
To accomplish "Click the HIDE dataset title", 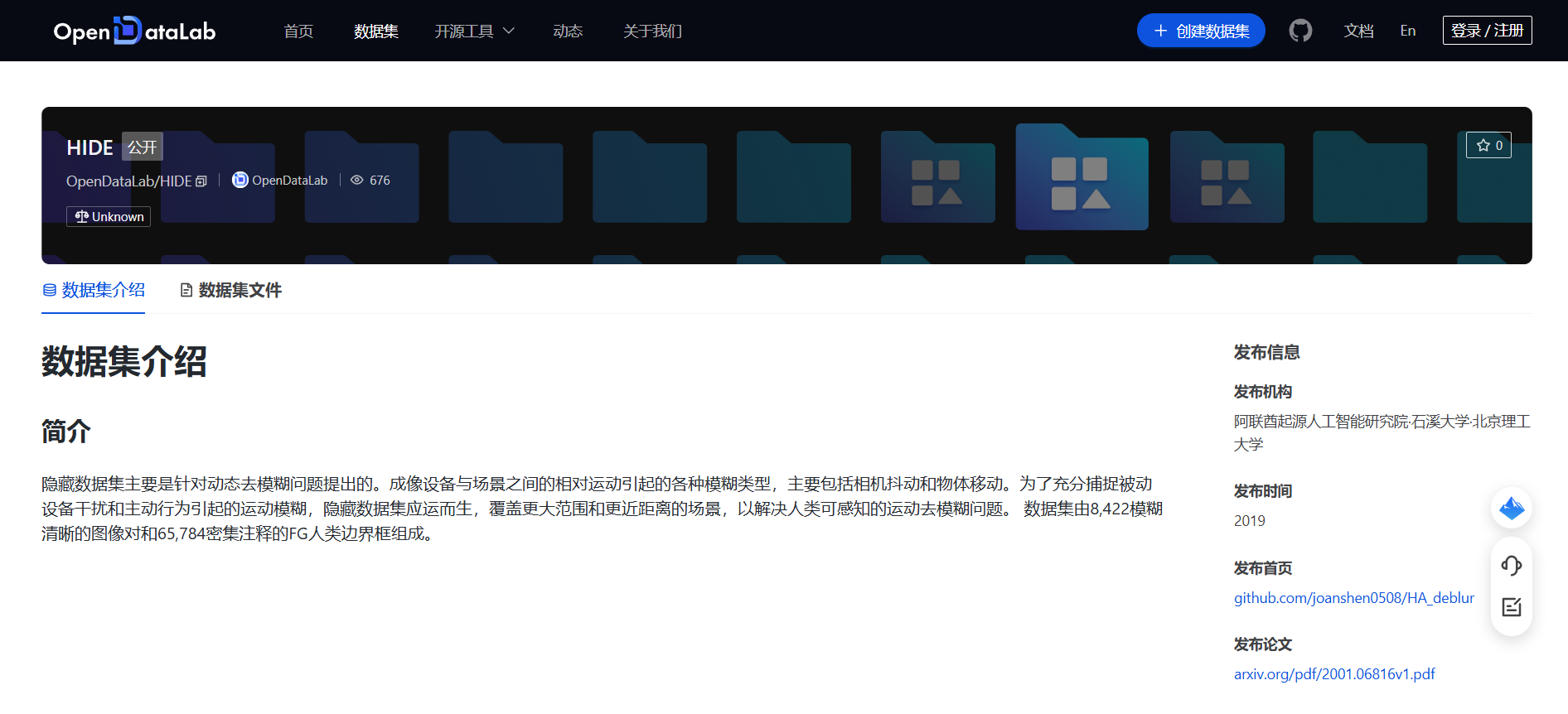I will point(90,147).
